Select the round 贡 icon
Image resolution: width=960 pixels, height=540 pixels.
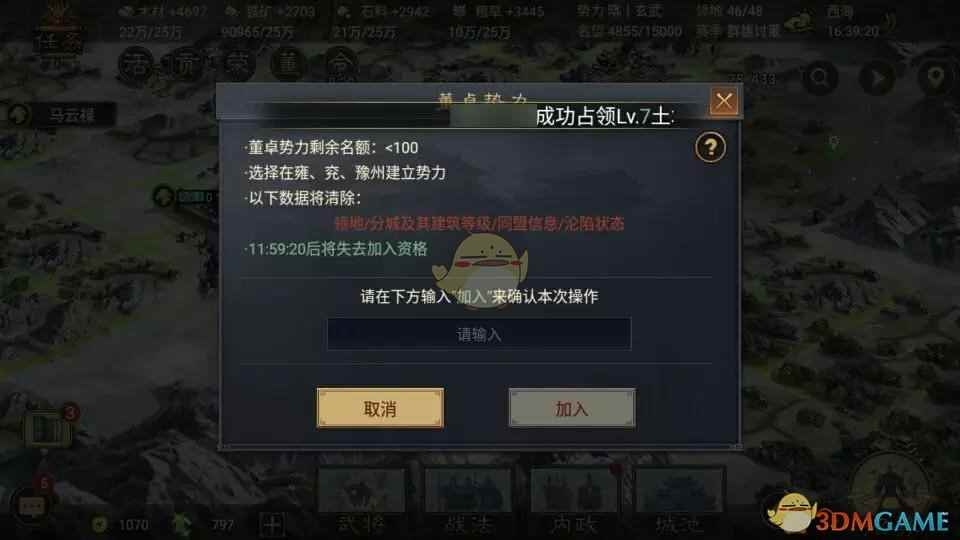click(x=186, y=64)
